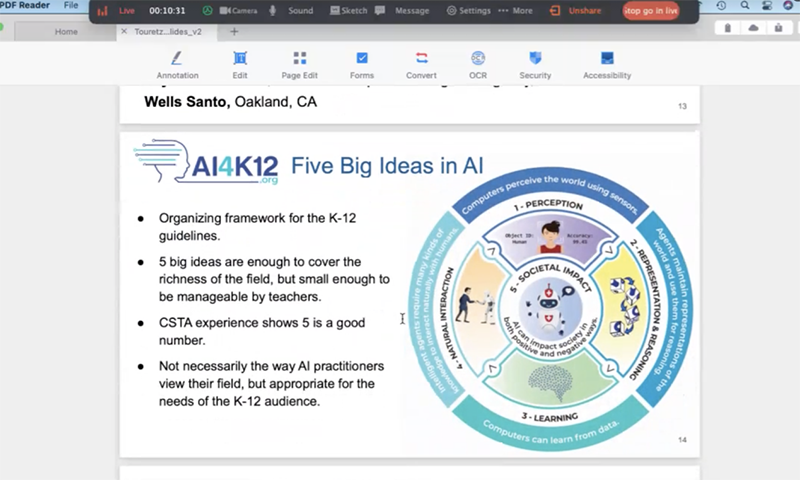Expand the More options menu
This screenshot has width=800, height=480.
click(x=515, y=11)
